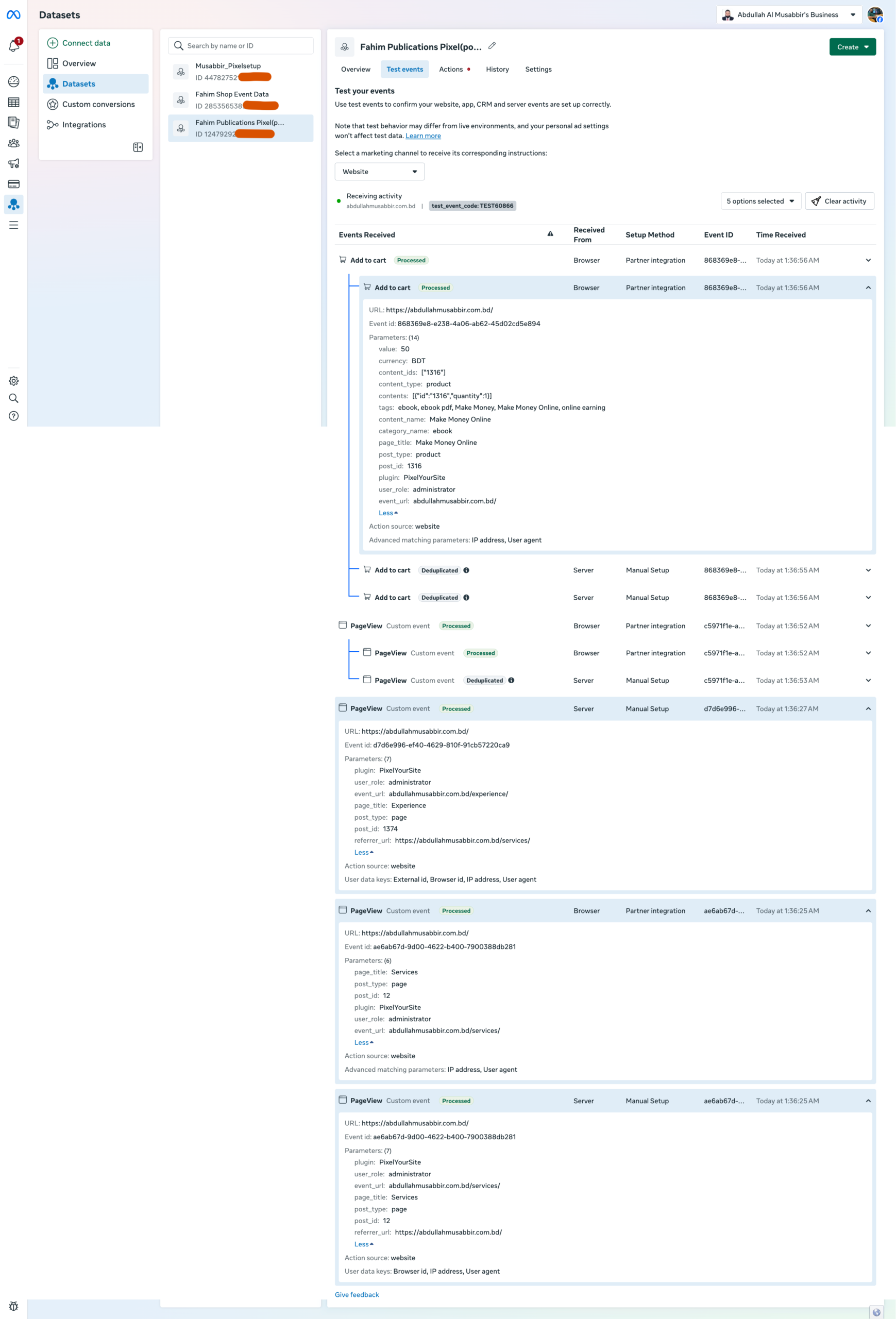Viewport: 896px width, 1319px height.
Task: Click the Connect data button
Action: pos(95,43)
